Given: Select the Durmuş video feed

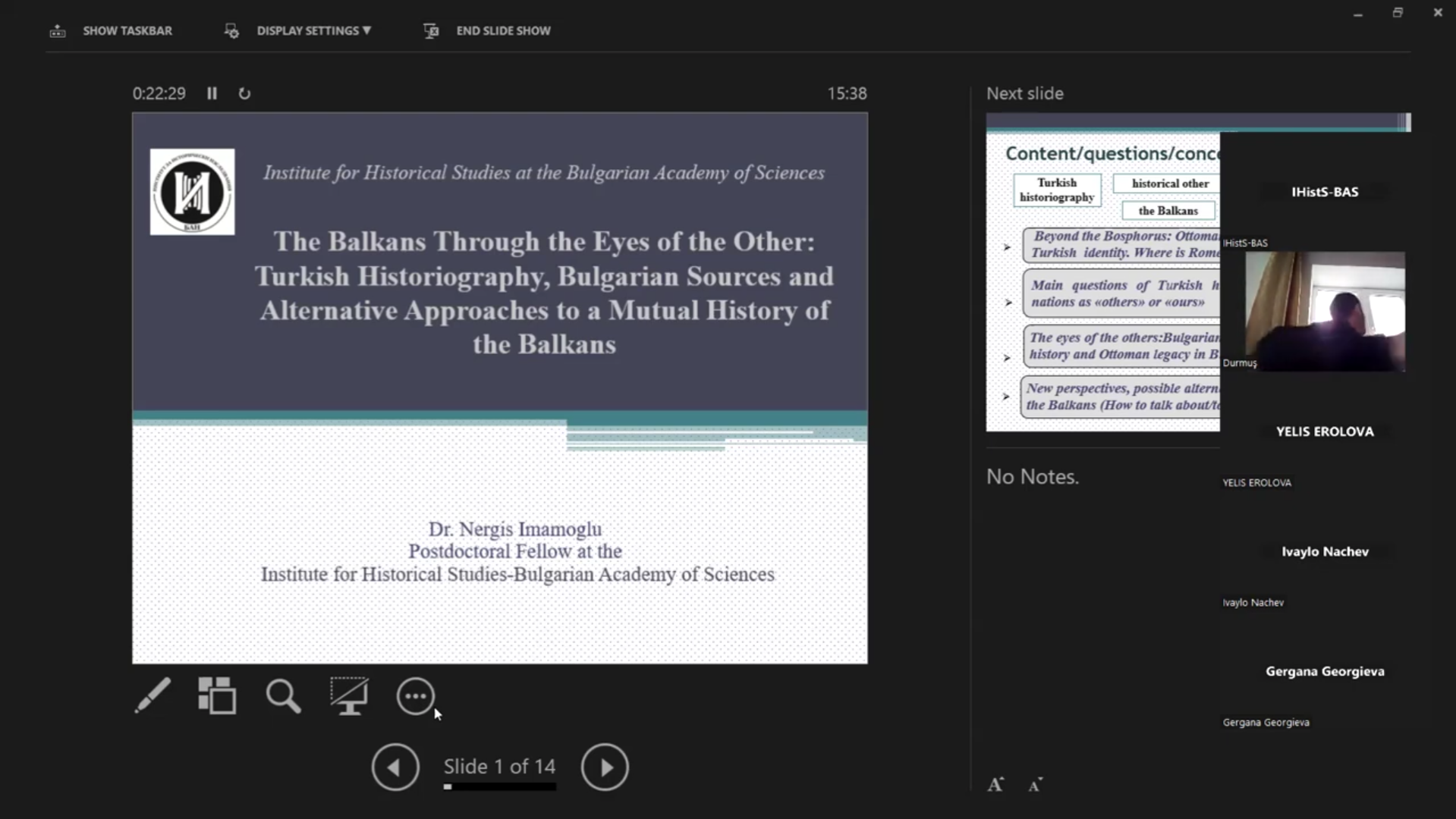Looking at the screenshot, I should click(x=1324, y=312).
